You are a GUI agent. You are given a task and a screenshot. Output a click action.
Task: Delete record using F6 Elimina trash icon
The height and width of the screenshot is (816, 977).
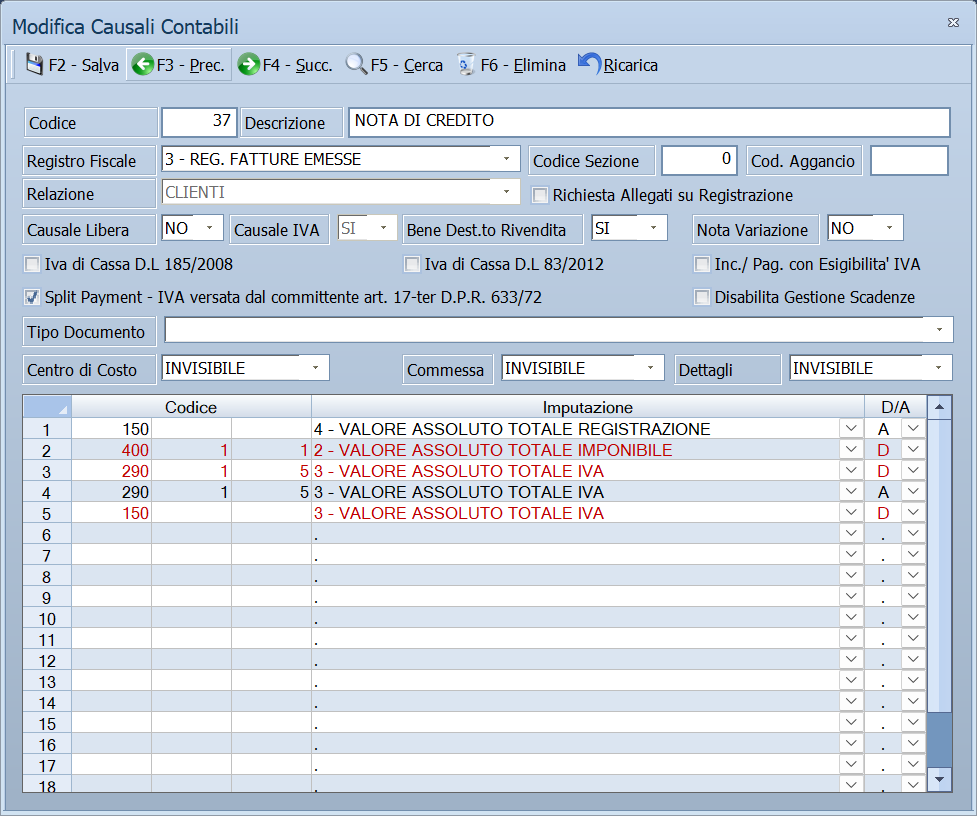(465, 64)
